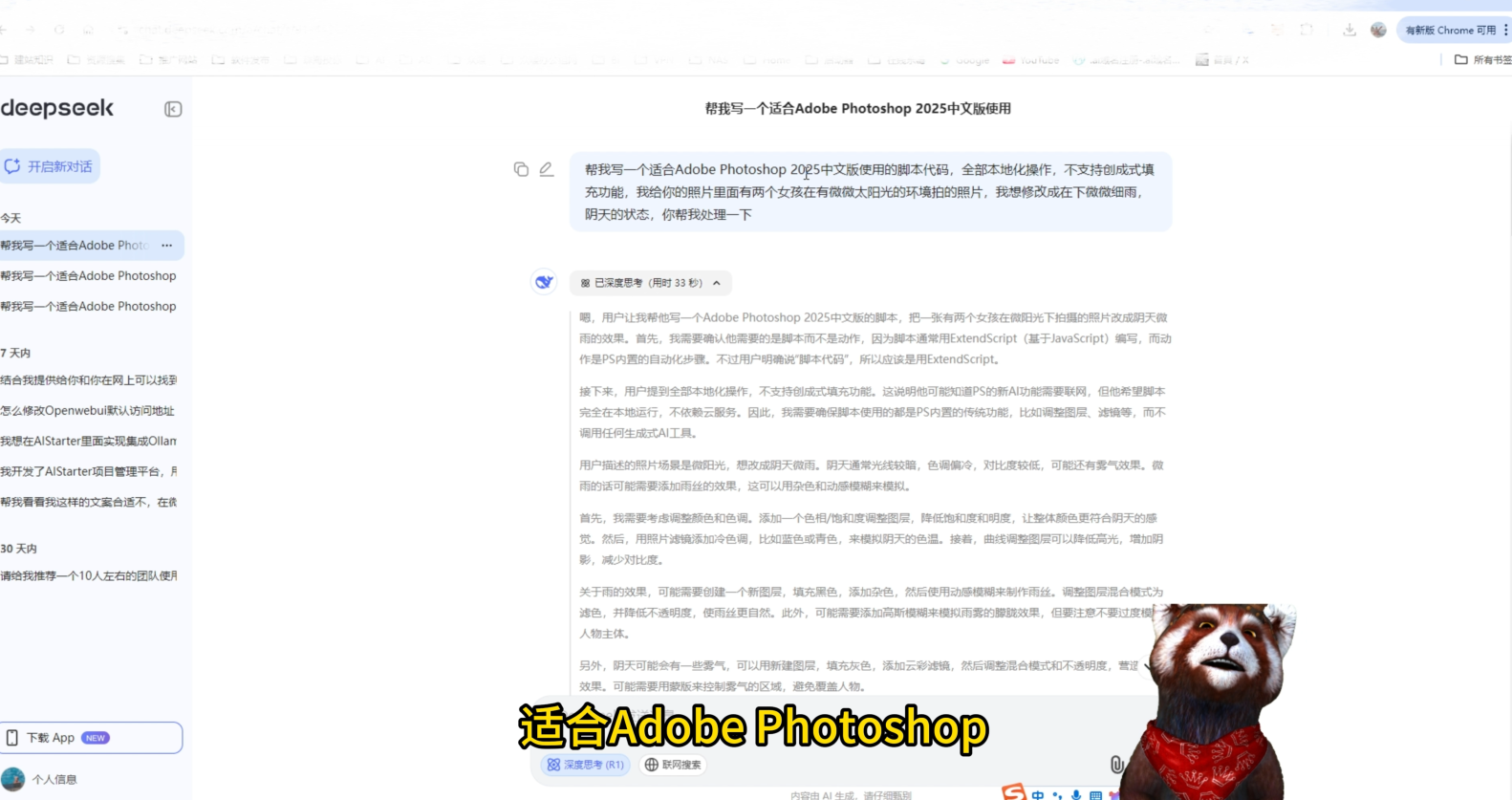The width and height of the screenshot is (1512, 800).
Task: Open the Chrome downloads icon
Action: pyautogui.click(x=1350, y=30)
